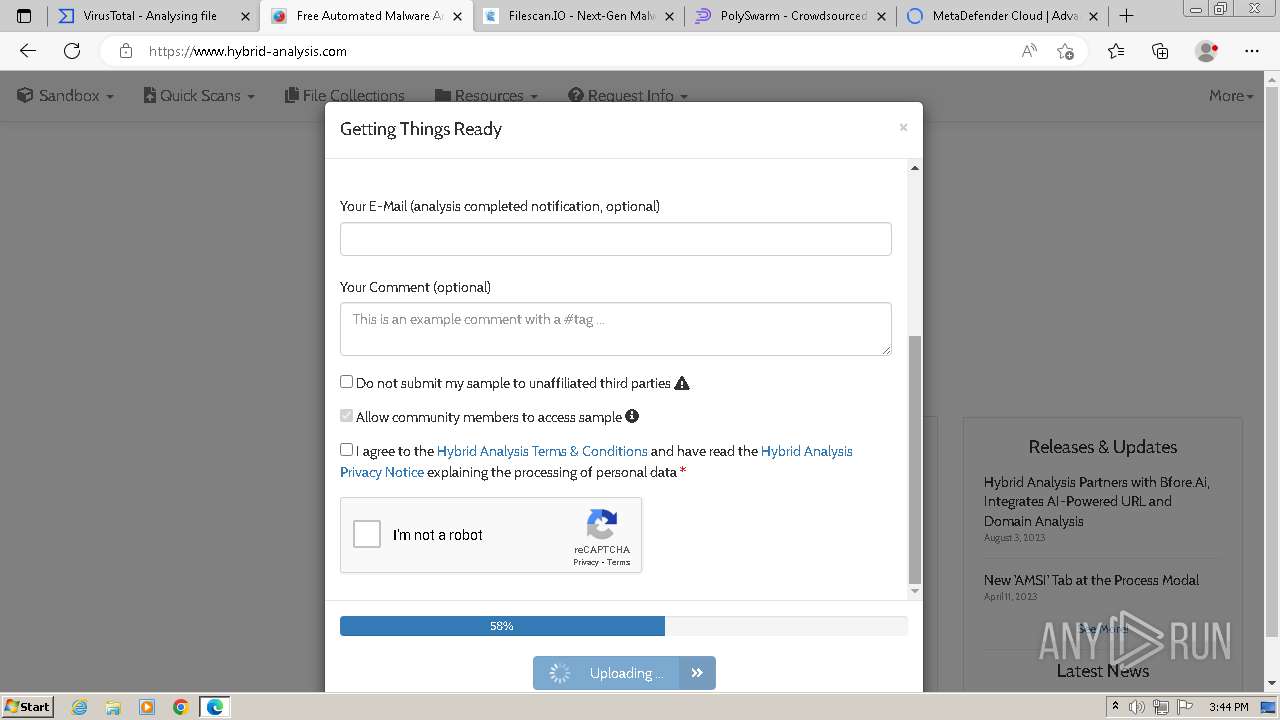This screenshot has height=720, width=1280.
Task: Click the double-arrow continue icon
Action: tap(697, 673)
